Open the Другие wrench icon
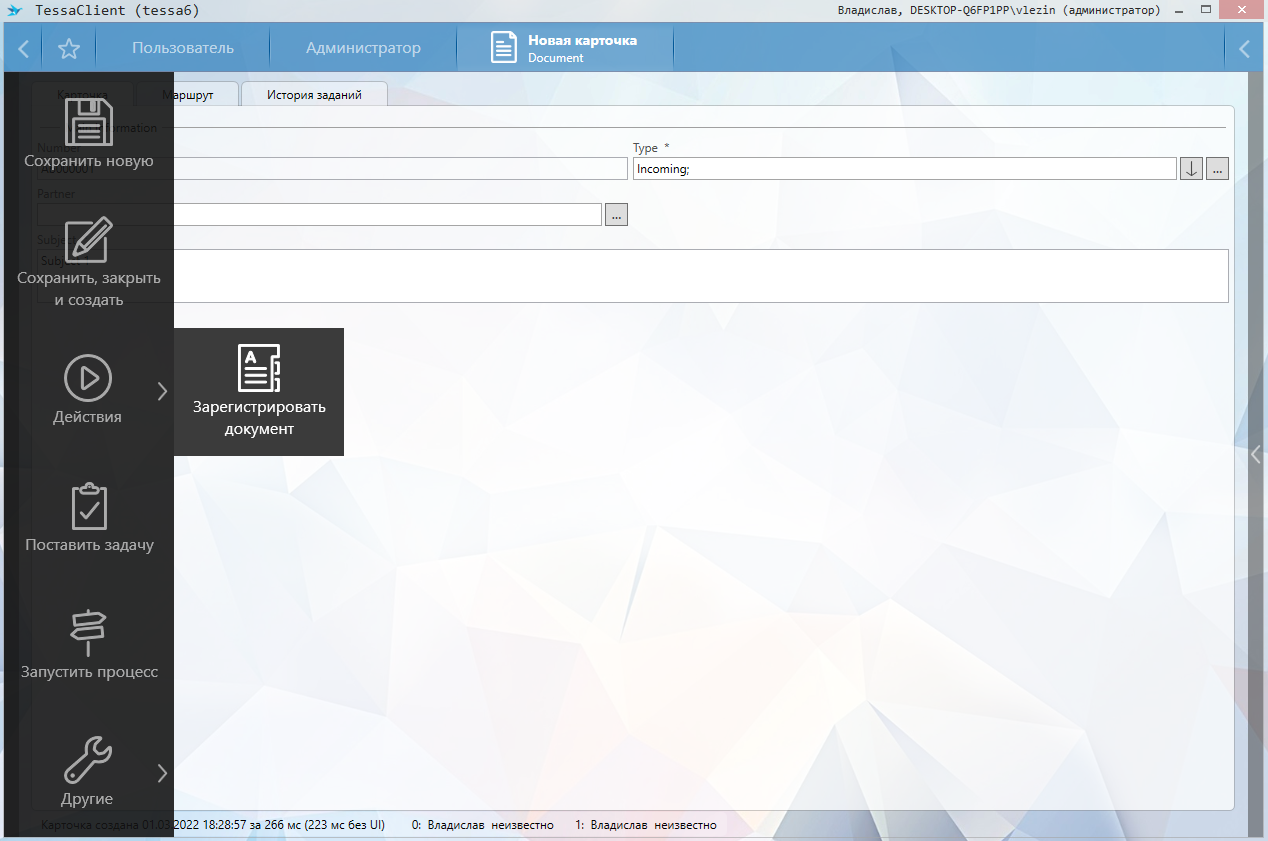 tap(88, 760)
